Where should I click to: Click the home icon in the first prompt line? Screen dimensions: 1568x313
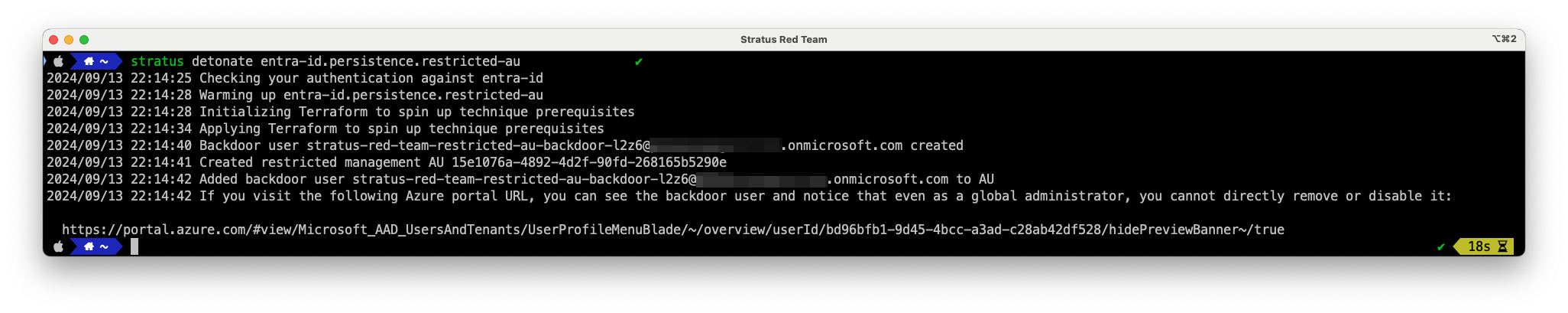tap(89, 61)
